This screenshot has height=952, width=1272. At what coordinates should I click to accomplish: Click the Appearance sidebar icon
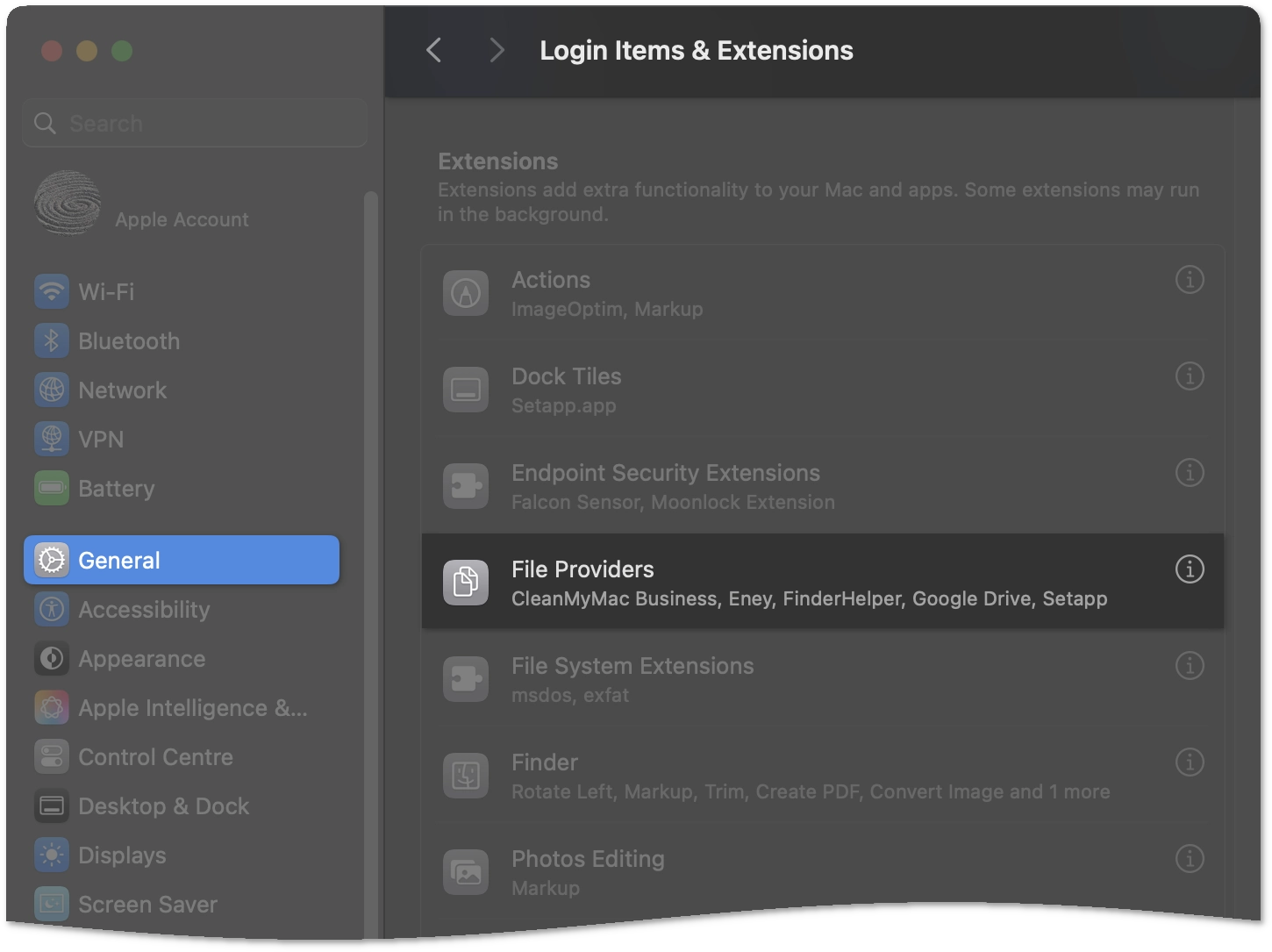[52, 658]
